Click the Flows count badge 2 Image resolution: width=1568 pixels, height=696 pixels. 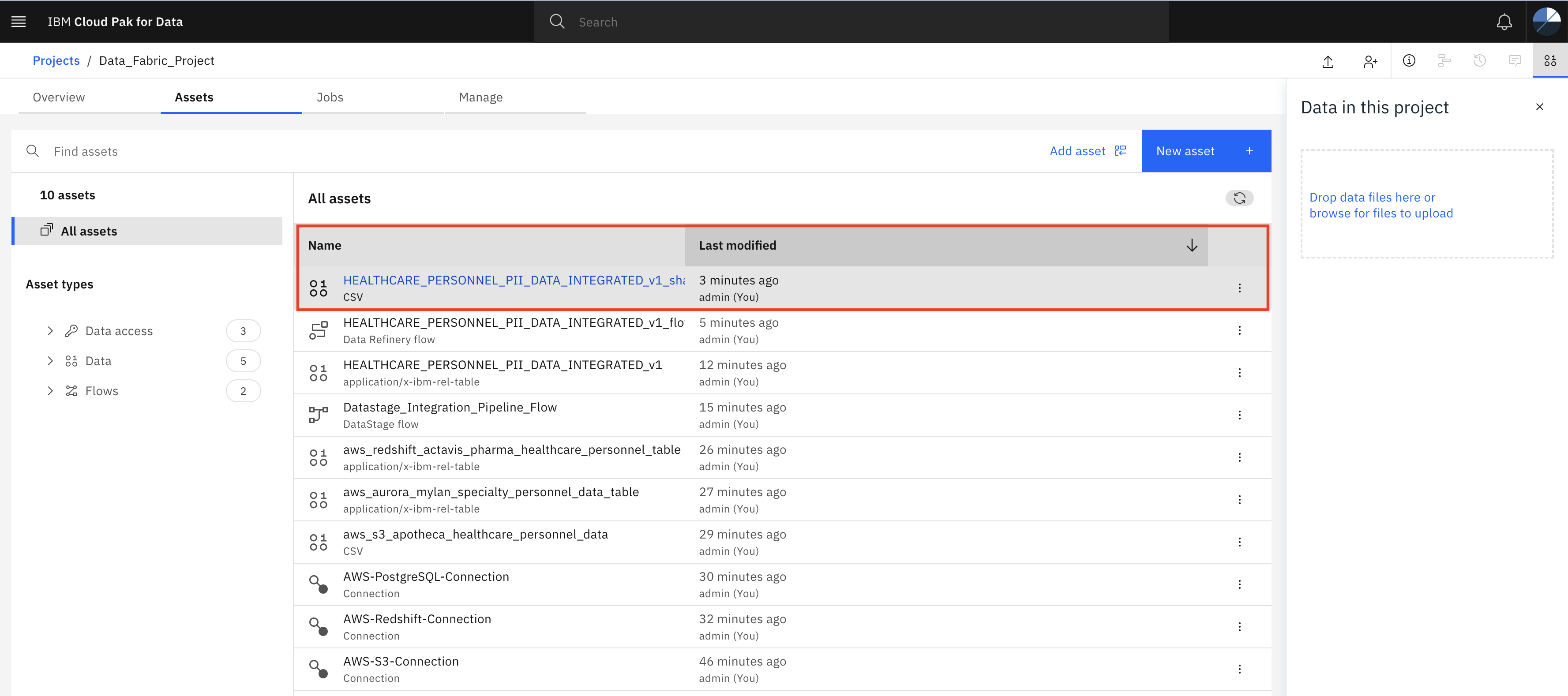click(243, 391)
